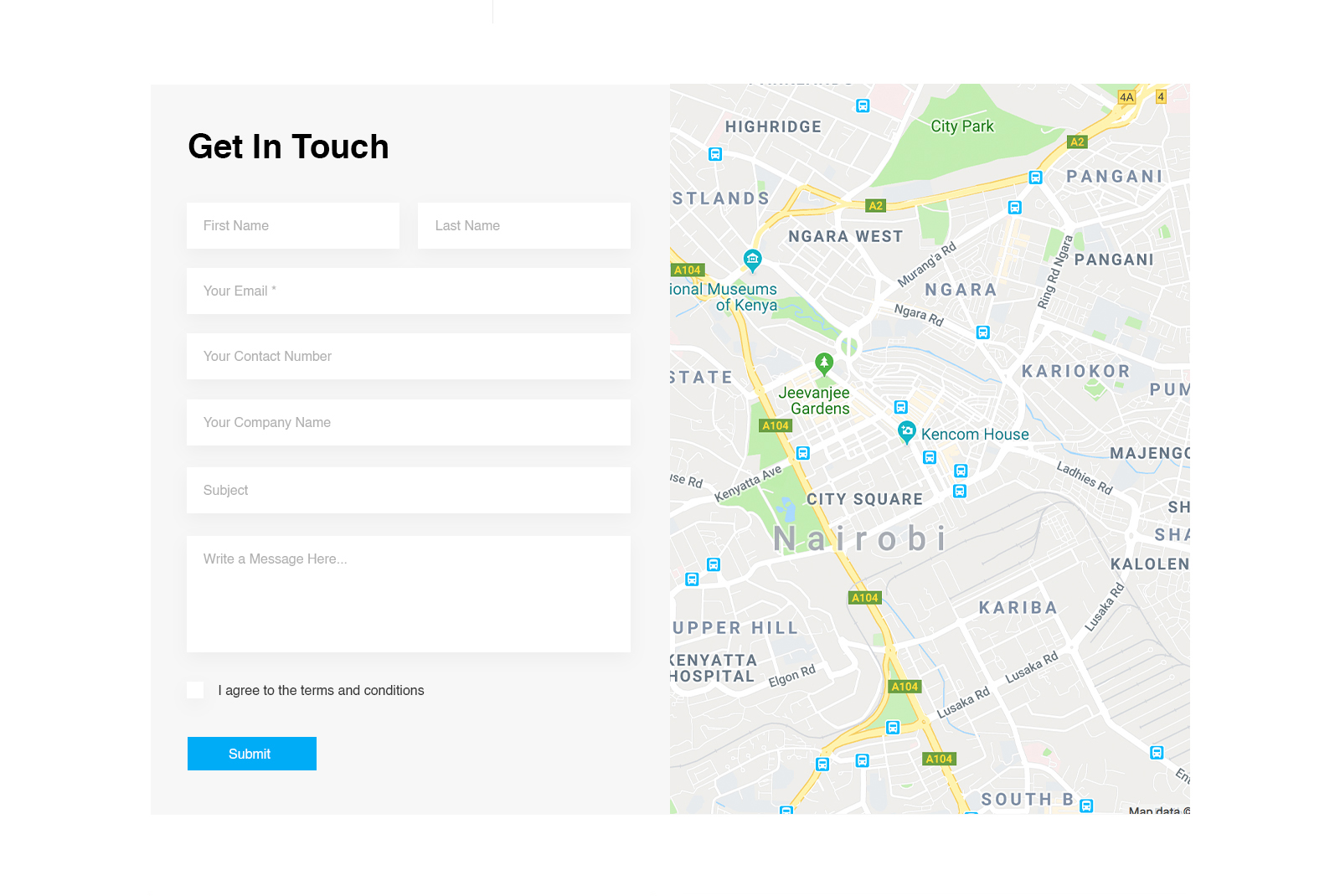Click the Nairobi city label on map
The image size is (1340, 896).
point(860,539)
